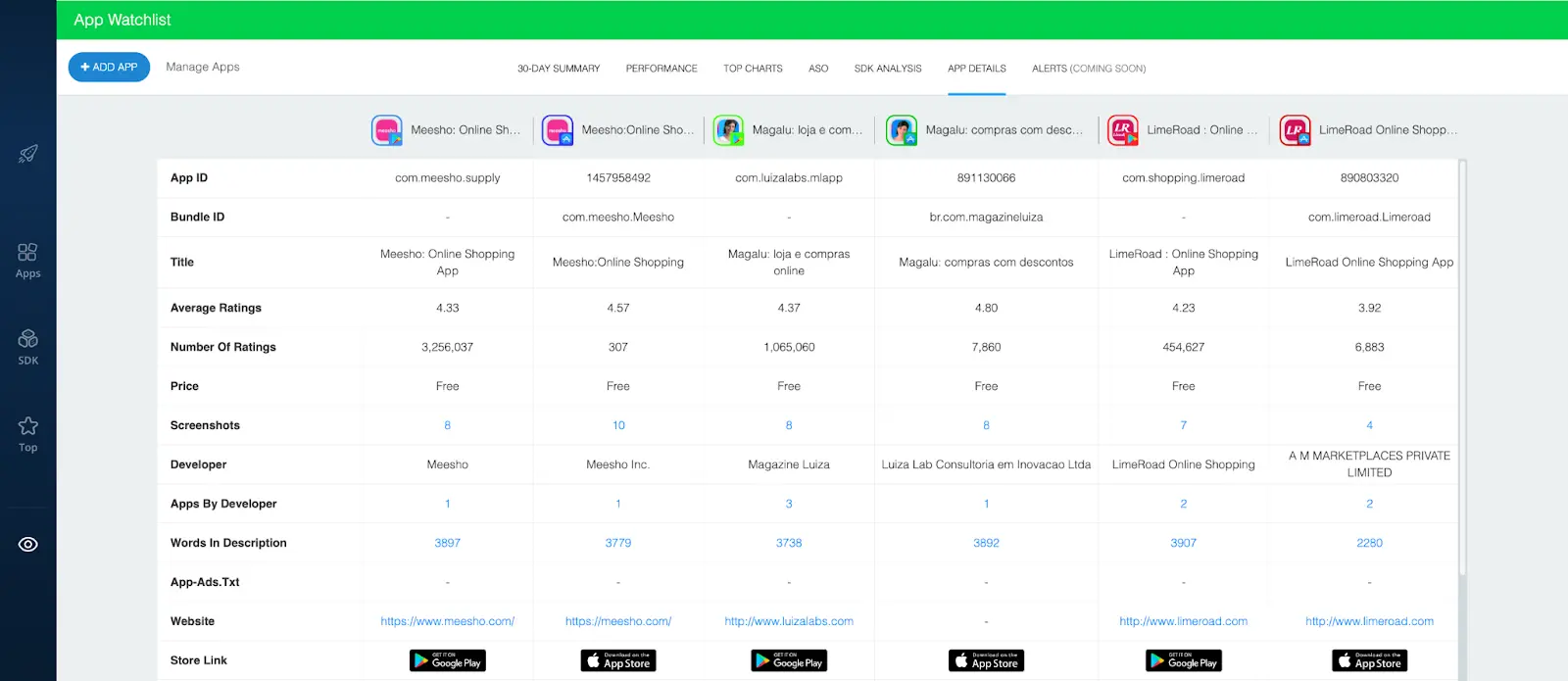Open the Apps sidebar section
This screenshot has height=681, width=1568.
coord(27,261)
